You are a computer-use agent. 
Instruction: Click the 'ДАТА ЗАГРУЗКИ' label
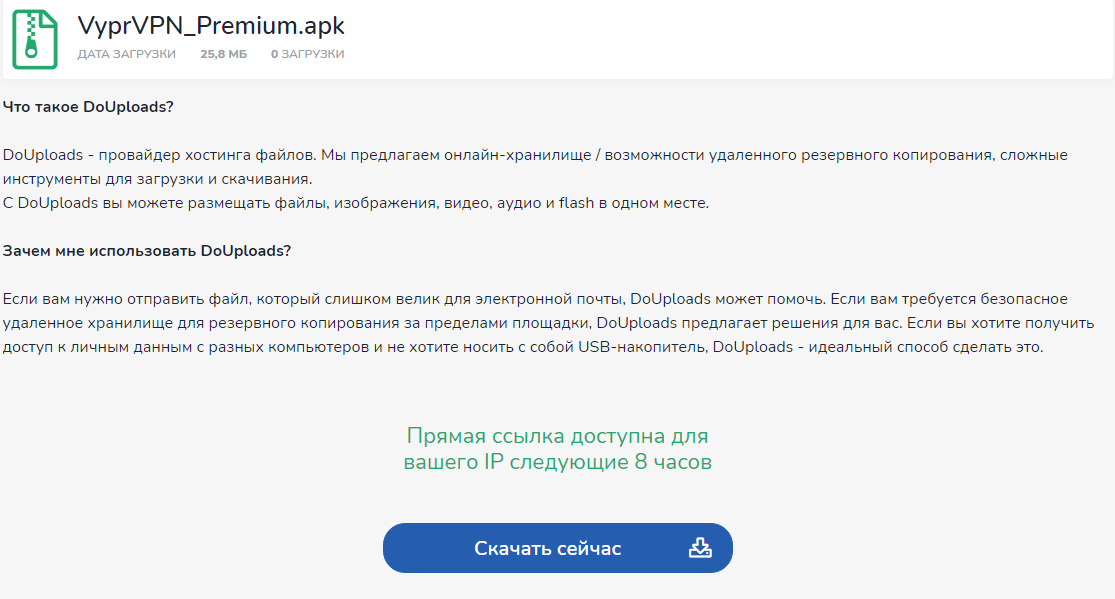pos(127,54)
